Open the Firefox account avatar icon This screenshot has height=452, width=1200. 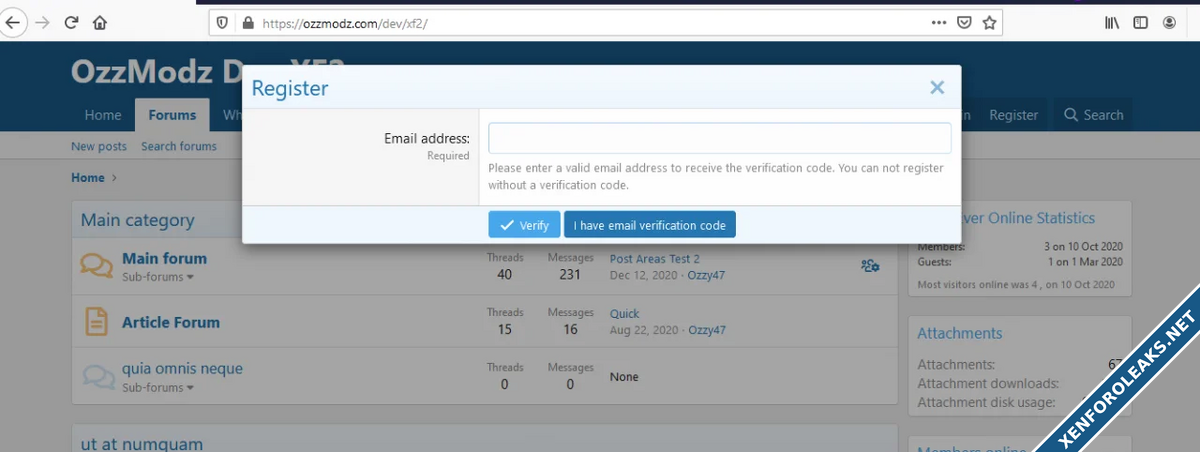[1169, 22]
